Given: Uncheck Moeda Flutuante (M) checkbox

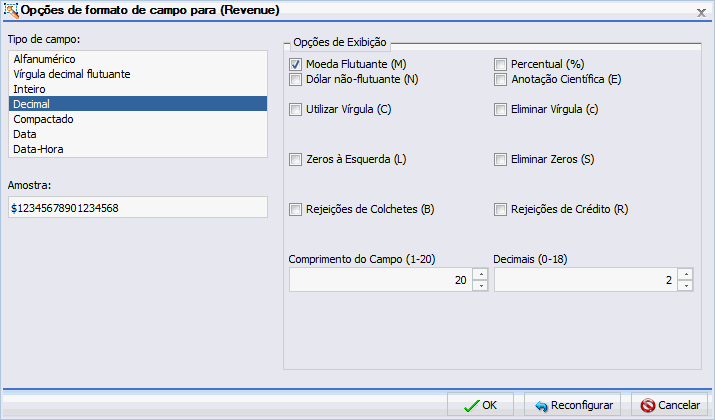Looking at the screenshot, I should pos(296,64).
